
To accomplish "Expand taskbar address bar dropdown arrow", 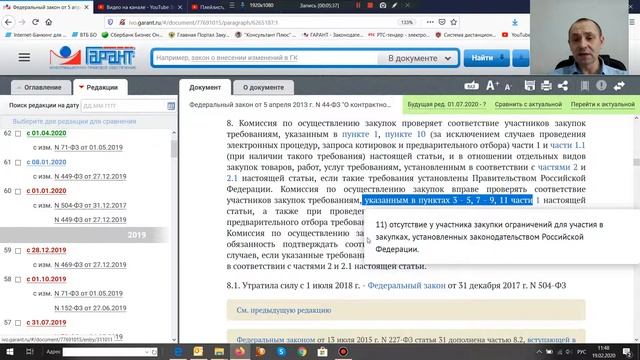I will pos(147,352).
